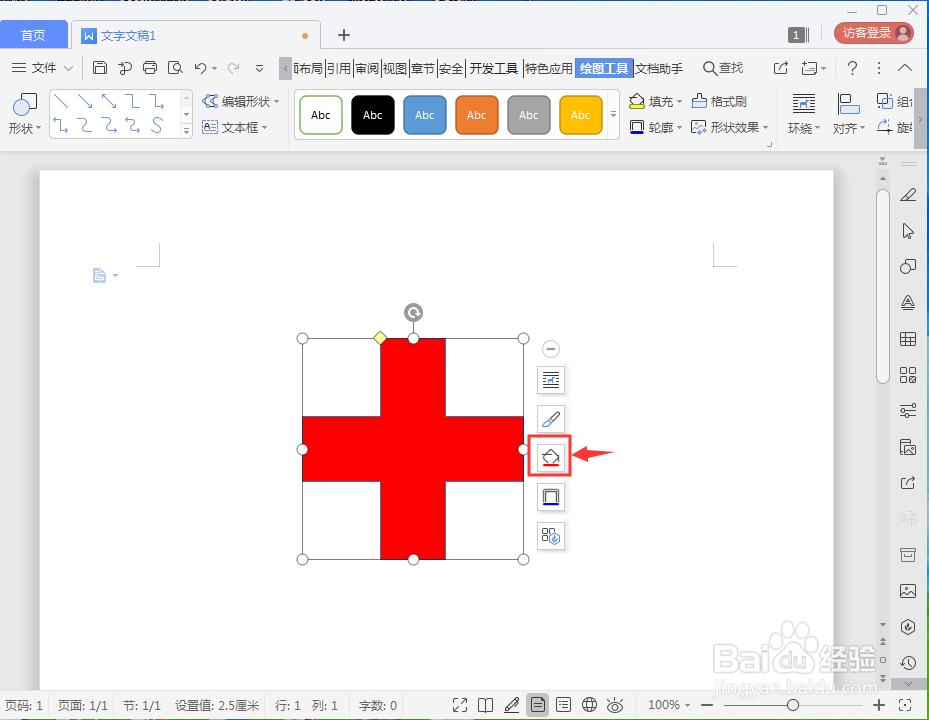
Task: Open Print Preview icon
Action: (175, 68)
